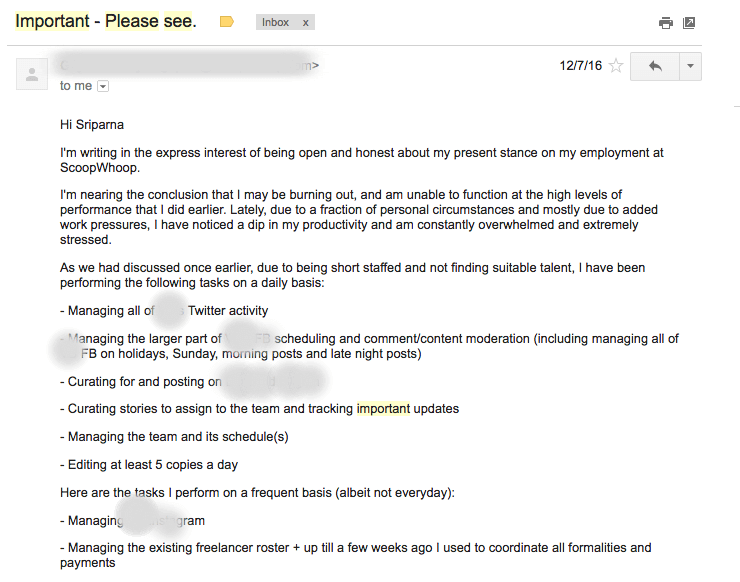Print this email using the printer icon
The height and width of the screenshot is (582, 740).
666,23
